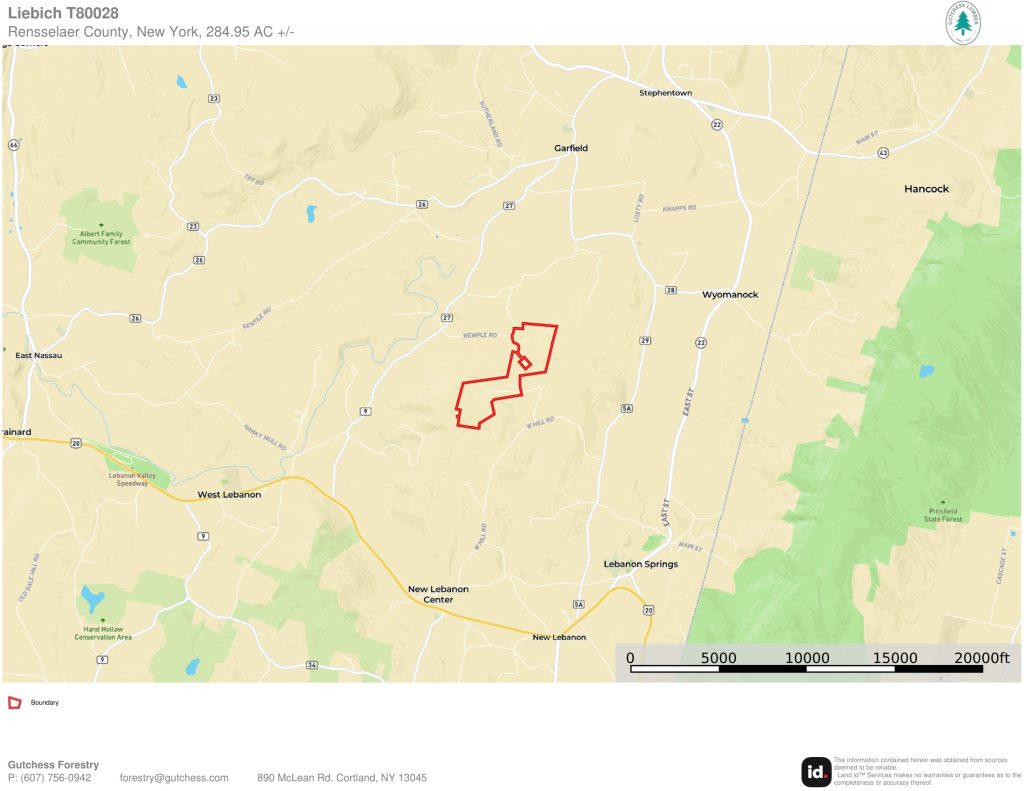Click the Route 22 shield near Stephentown
The height and width of the screenshot is (791, 1024).
pos(717,125)
